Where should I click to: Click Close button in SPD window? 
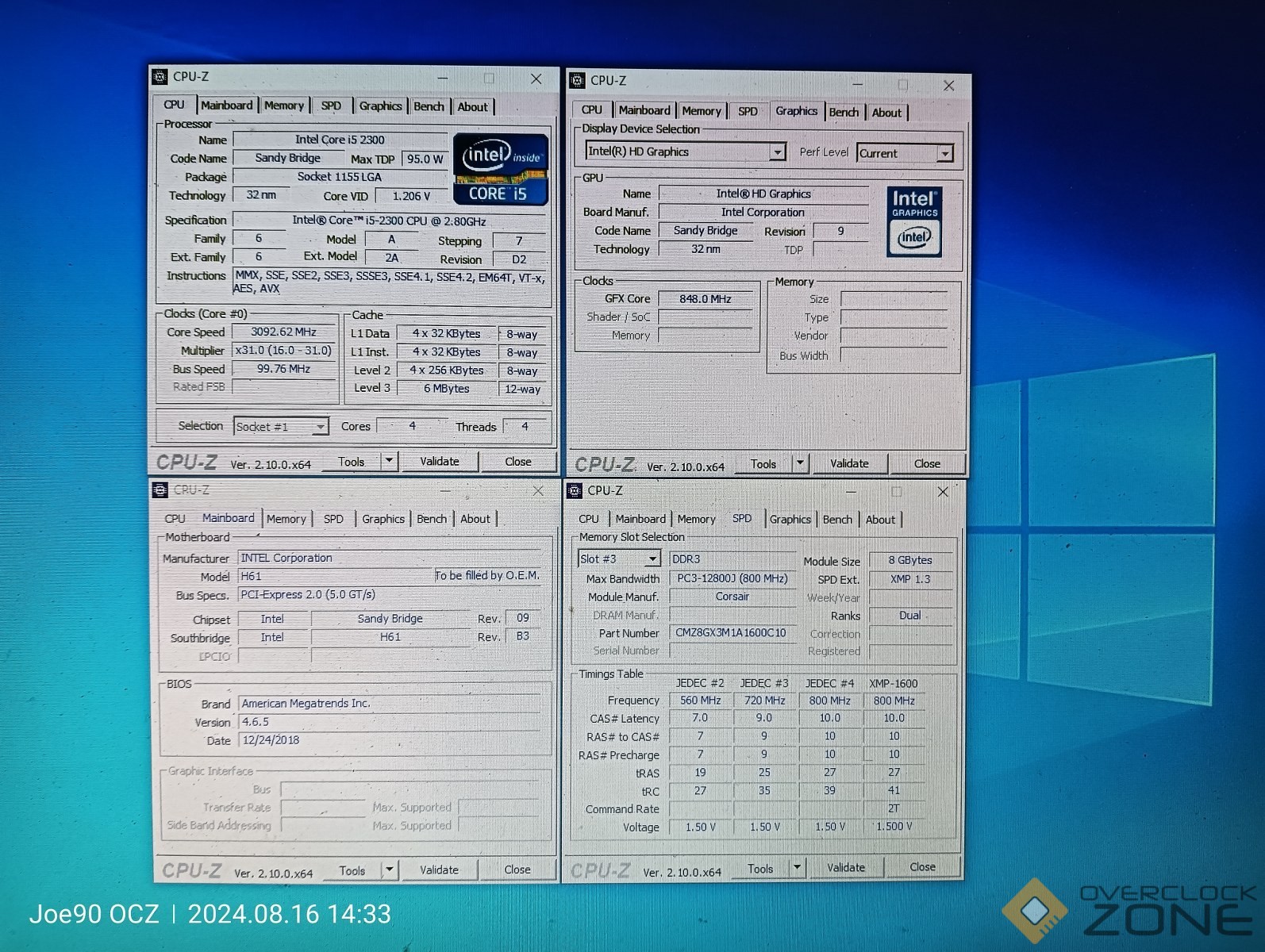(x=922, y=867)
